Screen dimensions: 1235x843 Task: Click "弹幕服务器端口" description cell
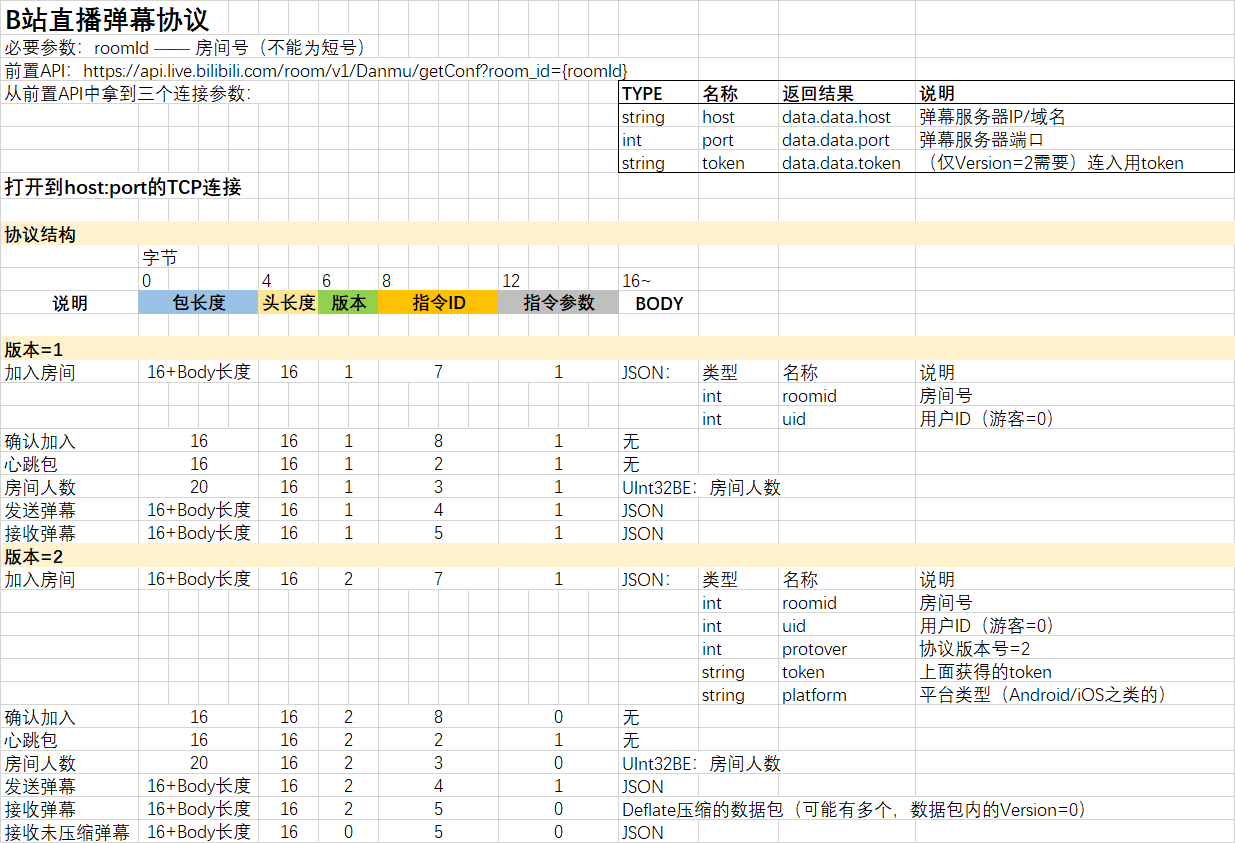coord(981,140)
